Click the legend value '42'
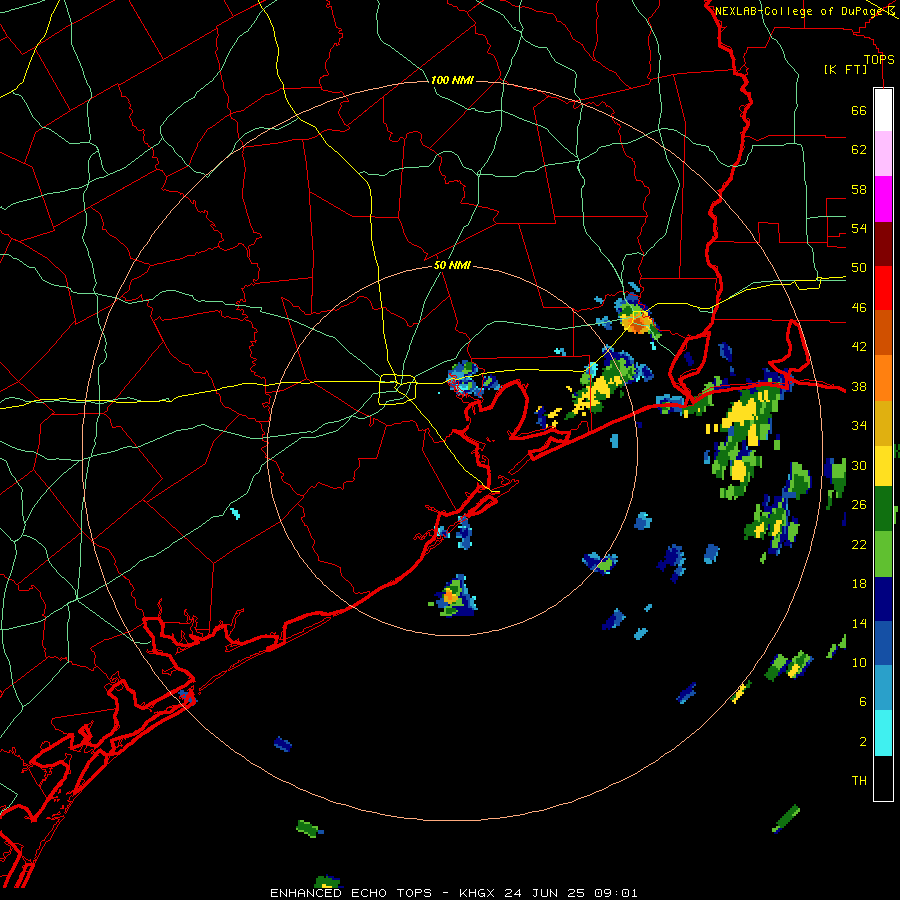 tap(859, 347)
